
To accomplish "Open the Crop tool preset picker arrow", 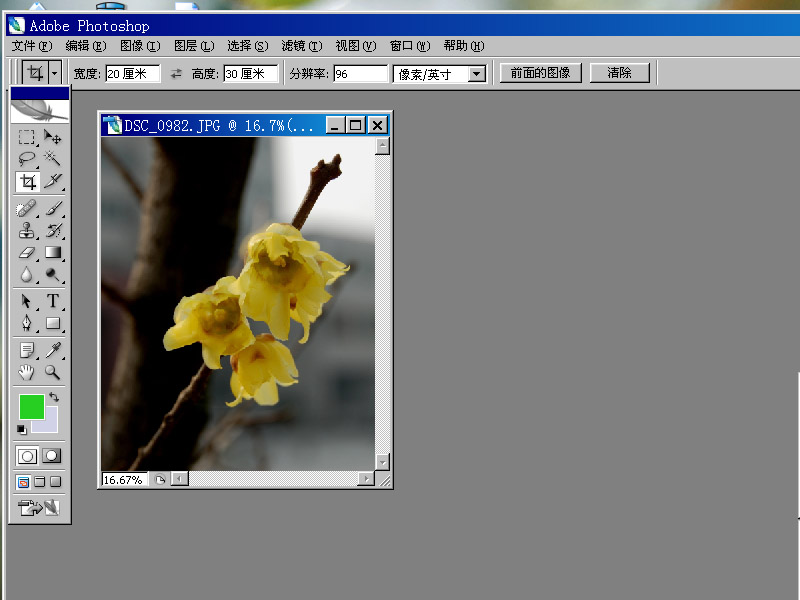I will click(x=54, y=73).
